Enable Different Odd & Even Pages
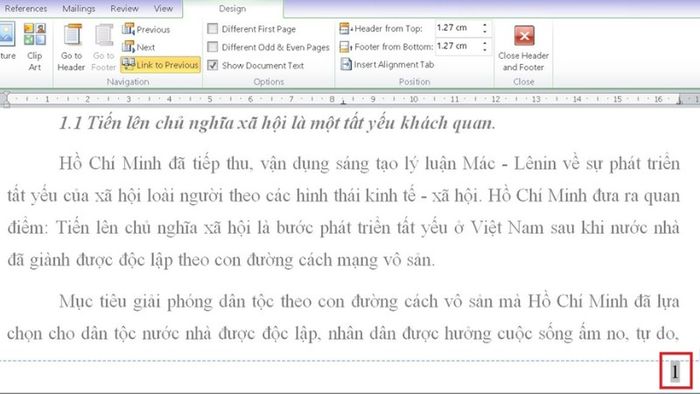The image size is (700, 394). [x=212, y=47]
